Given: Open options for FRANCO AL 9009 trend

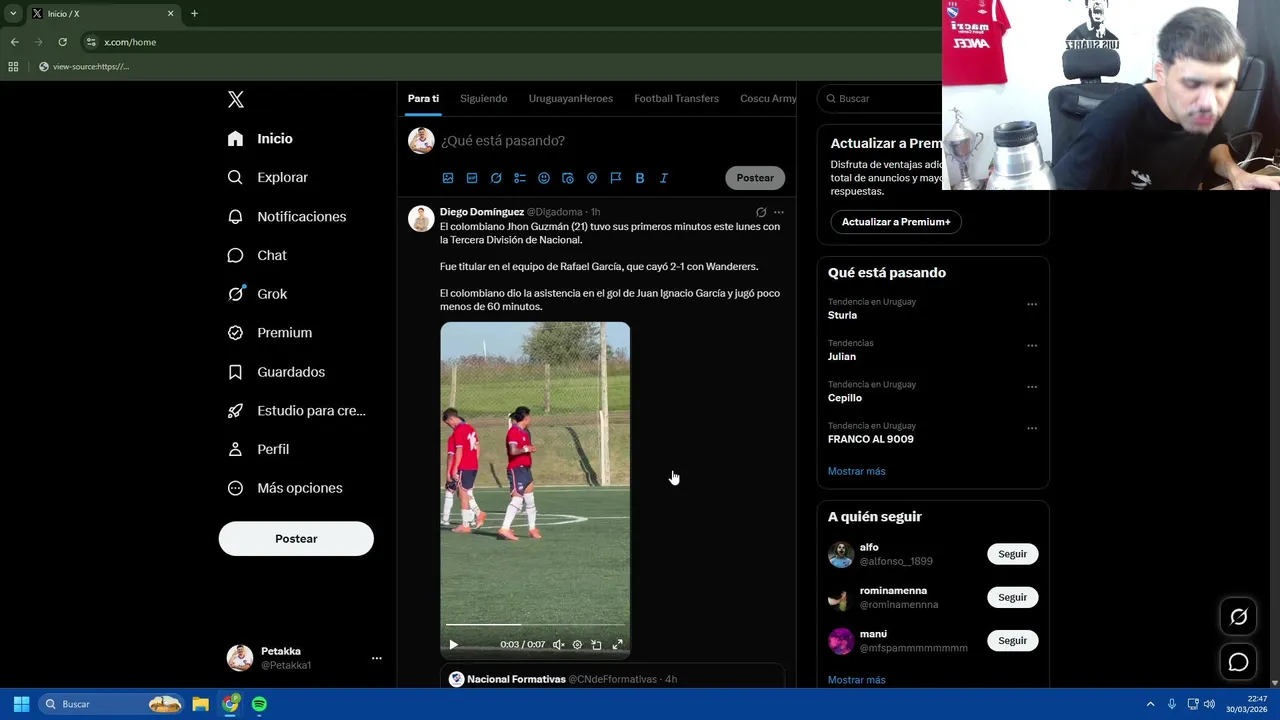Looking at the screenshot, I should tap(1032, 428).
